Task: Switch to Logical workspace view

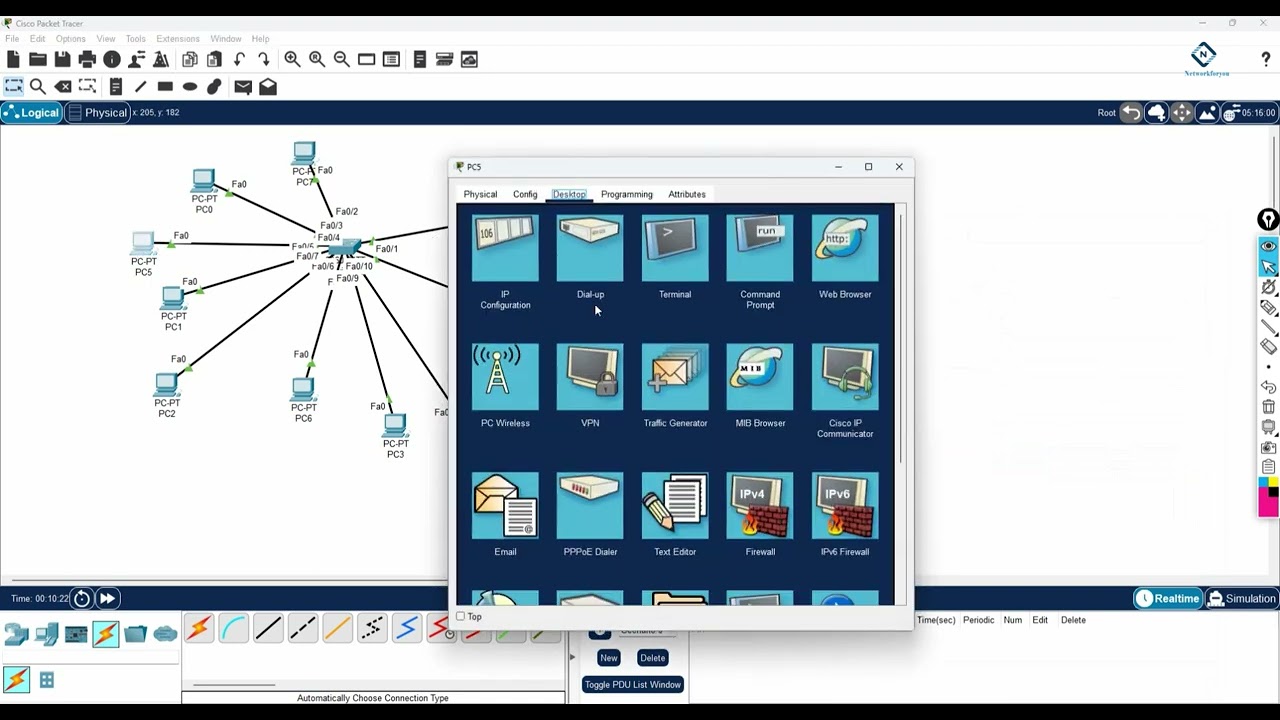Action: click(31, 113)
